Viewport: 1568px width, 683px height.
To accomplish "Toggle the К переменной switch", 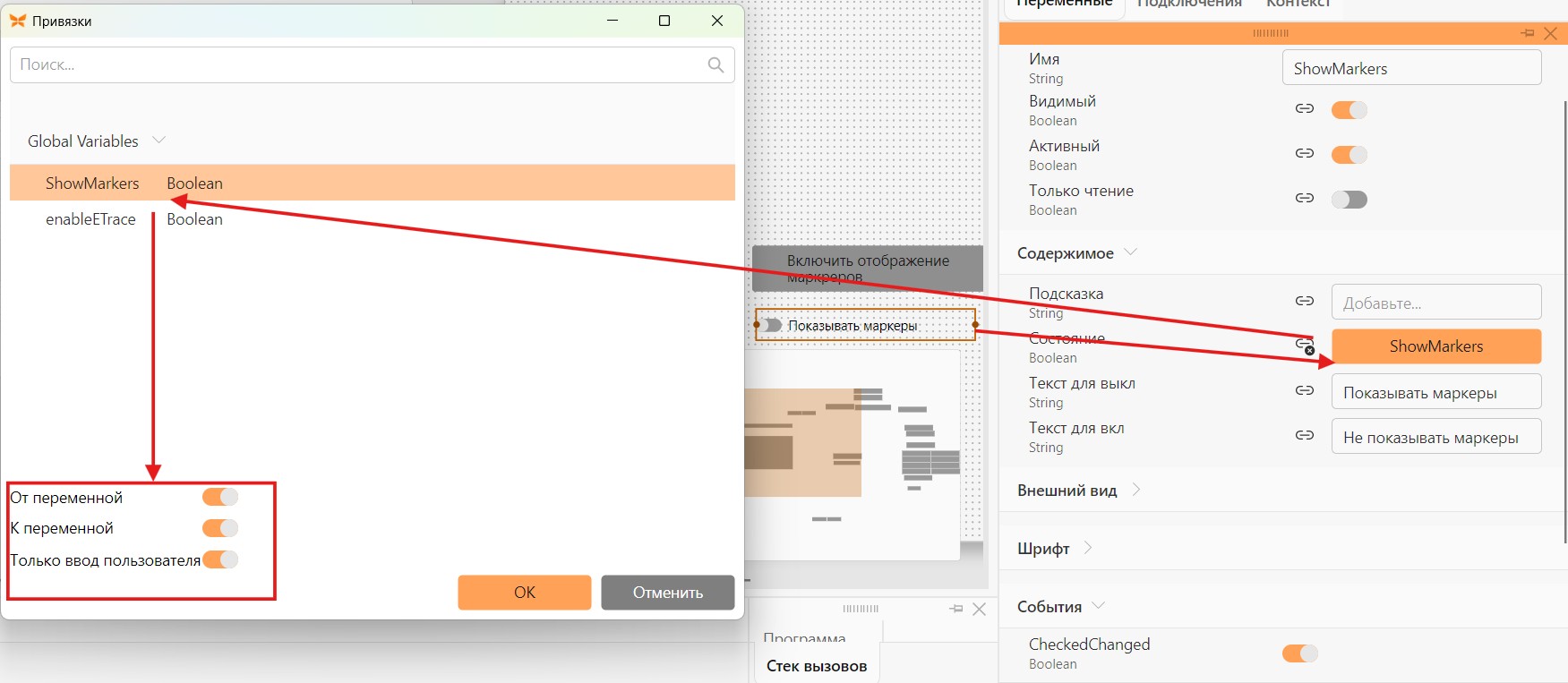I will coord(220,528).
